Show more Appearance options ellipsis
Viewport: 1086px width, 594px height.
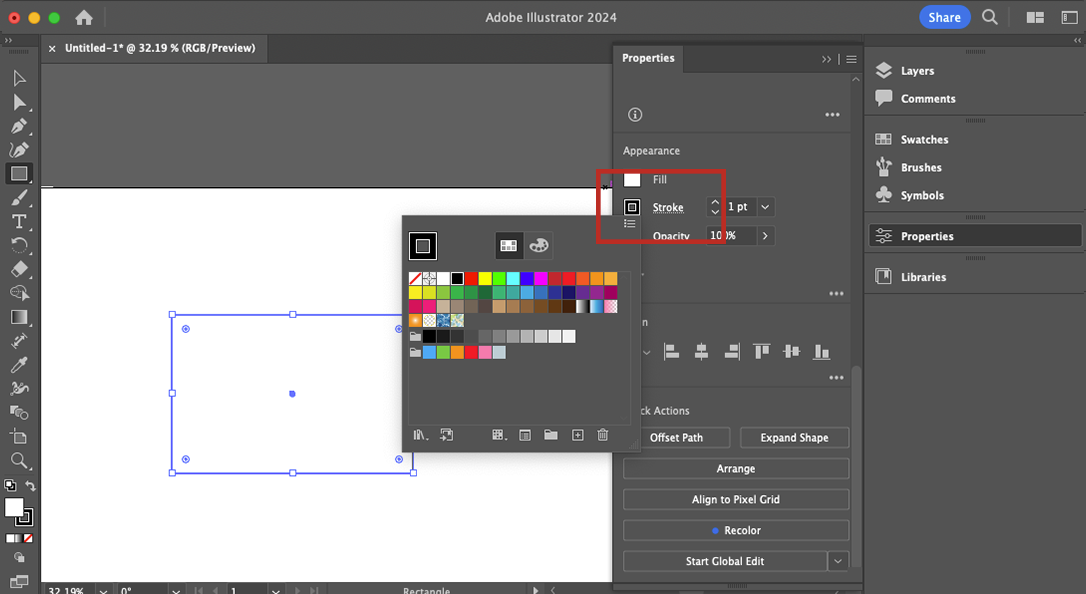[837, 294]
